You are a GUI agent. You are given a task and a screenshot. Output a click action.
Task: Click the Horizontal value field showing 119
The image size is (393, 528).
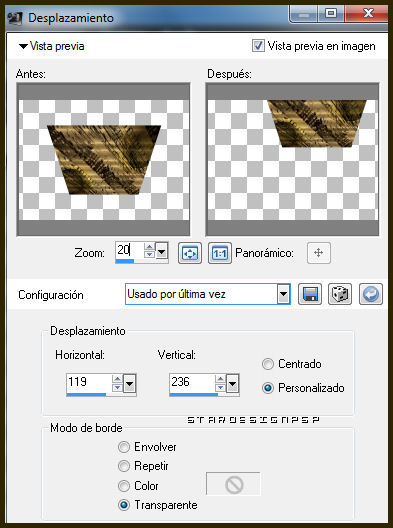tap(89, 383)
